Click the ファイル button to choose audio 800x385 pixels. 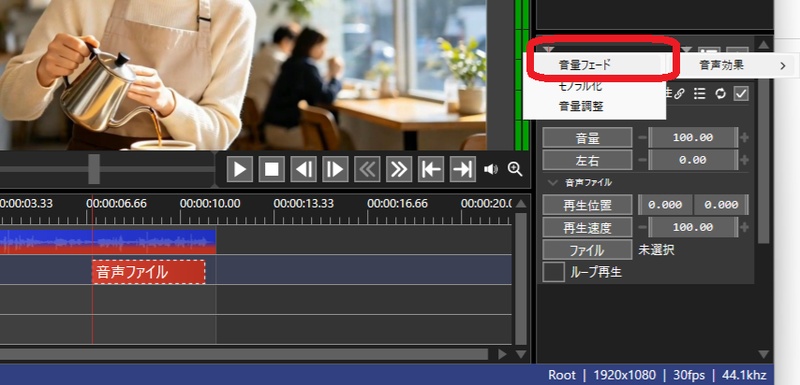pos(587,250)
